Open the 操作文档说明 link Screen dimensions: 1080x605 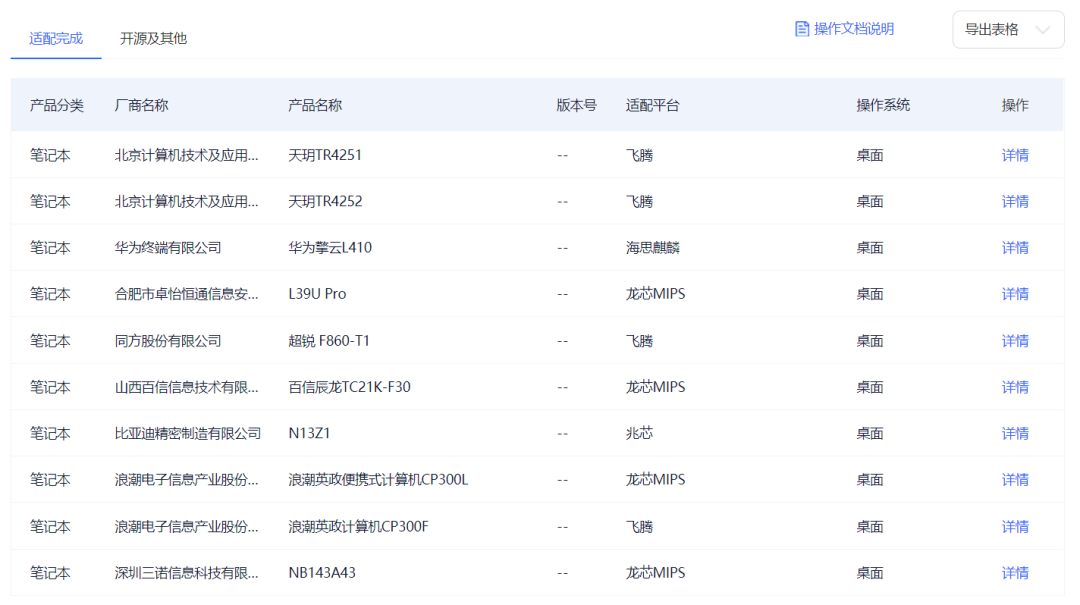coord(853,29)
